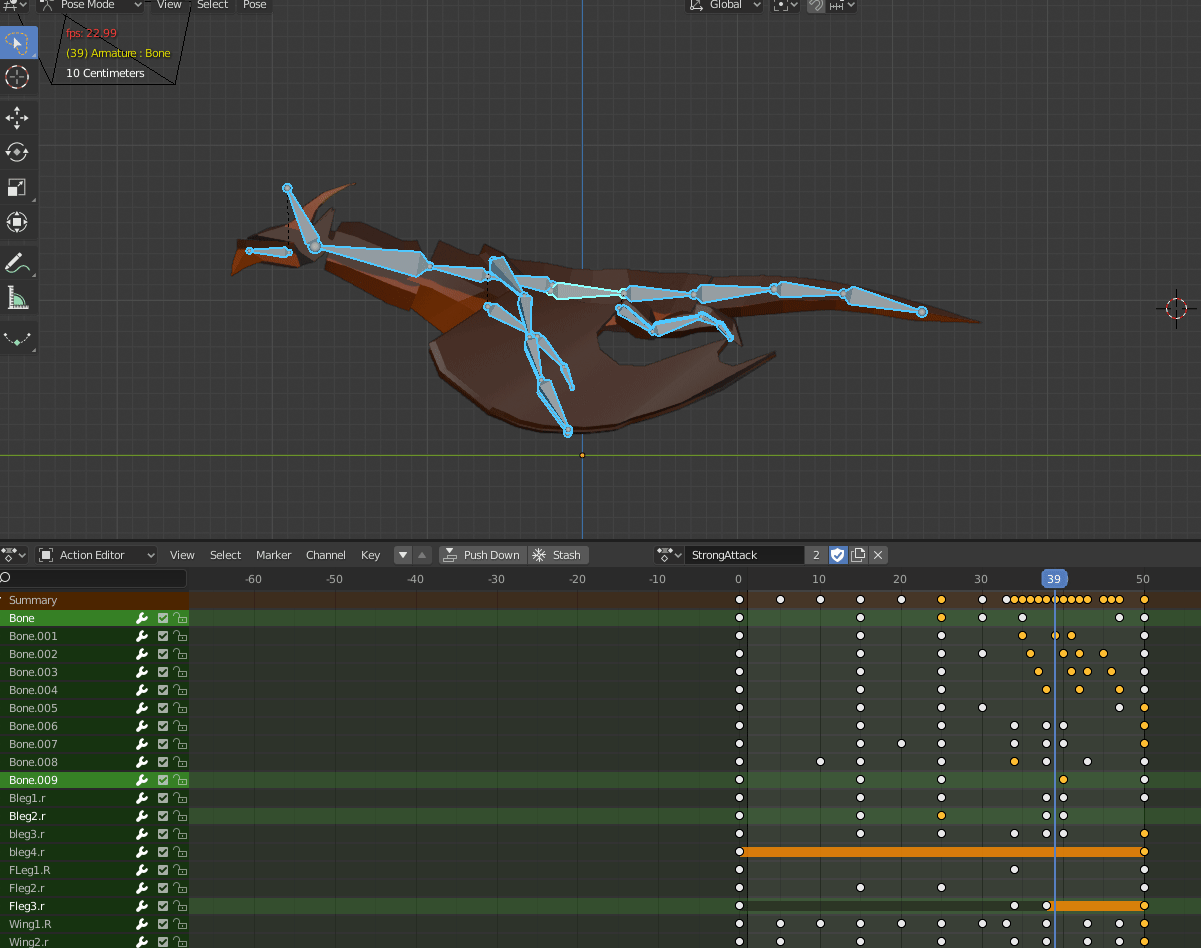Open the Action Editor mode dropdown
Viewport: 1201px width, 948px height.
97,555
